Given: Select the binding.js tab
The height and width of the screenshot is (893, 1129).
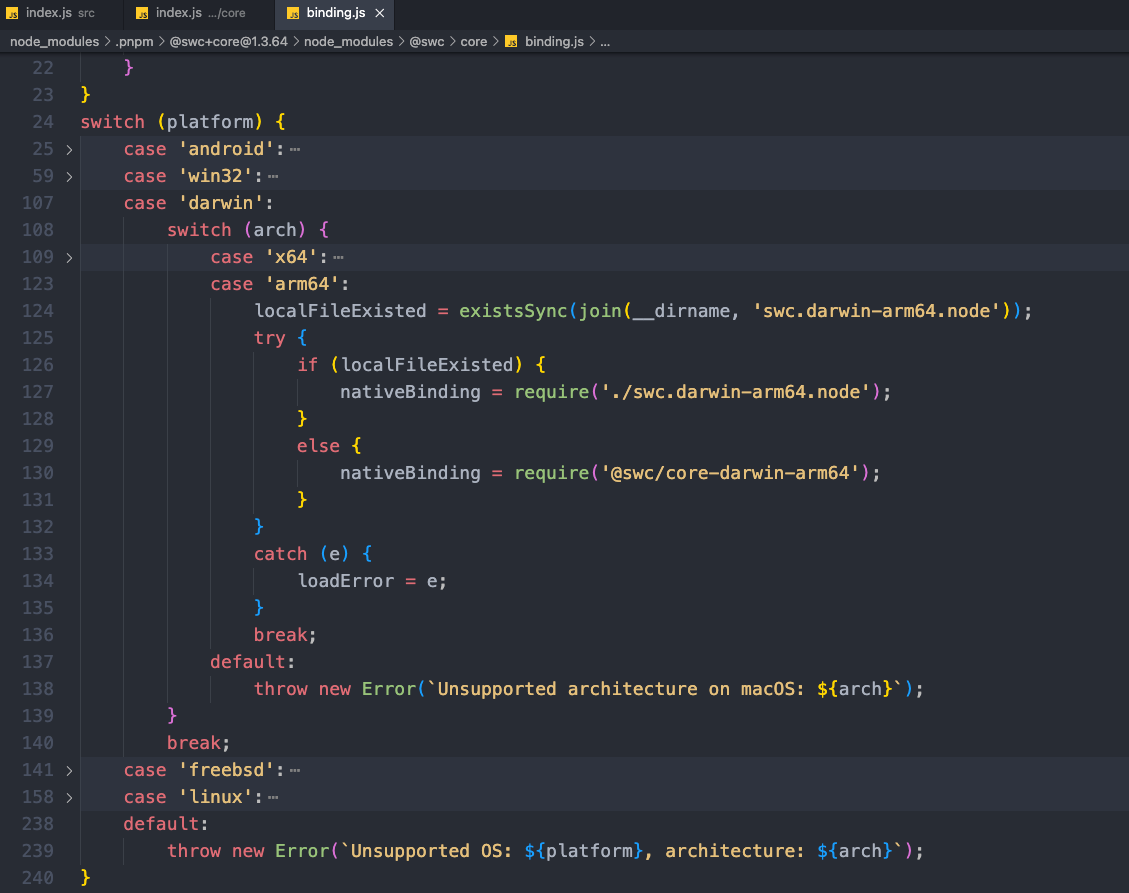Looking at the screenshot, I should pos(336,13).
